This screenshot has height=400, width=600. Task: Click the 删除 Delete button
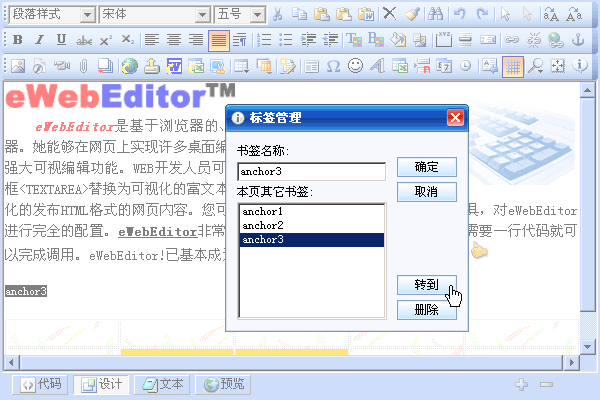pyautogui.click(x=427, y=310)
